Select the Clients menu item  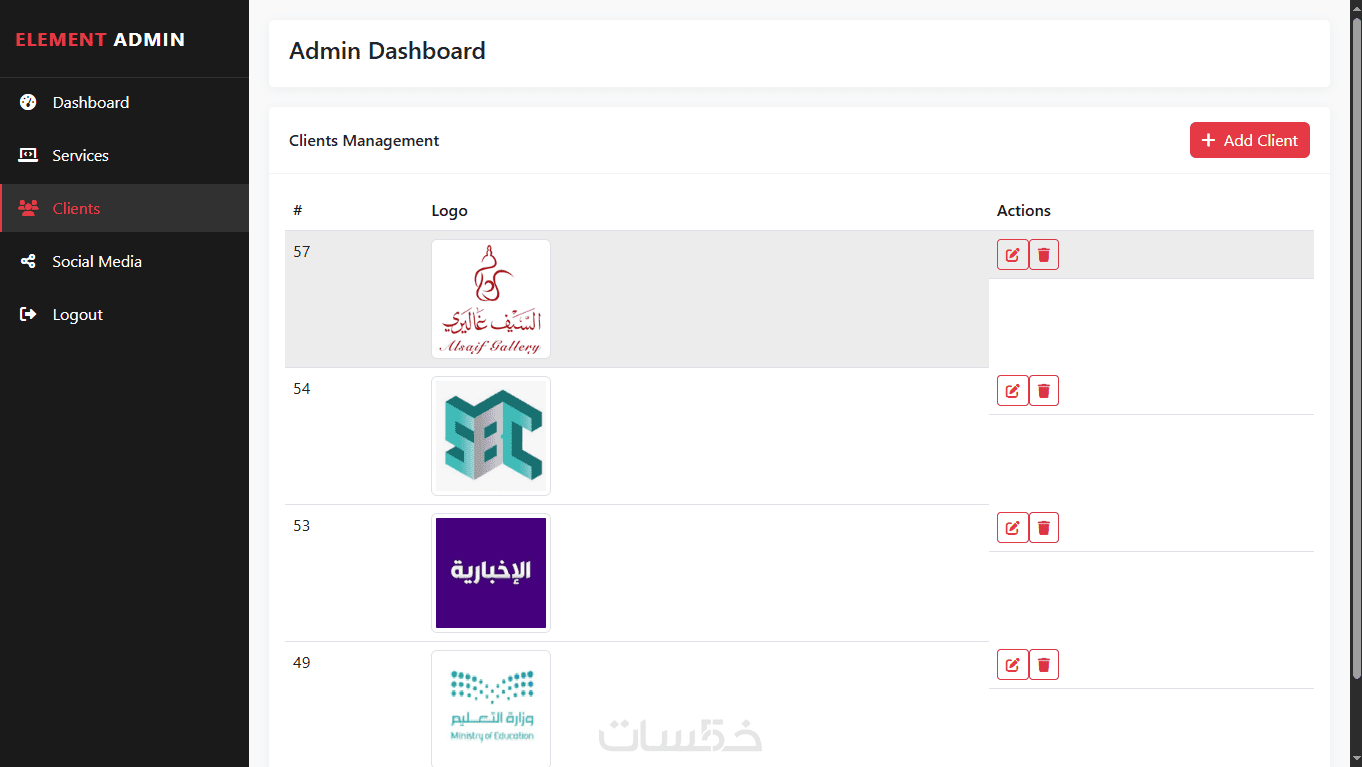tap(124, 208)
